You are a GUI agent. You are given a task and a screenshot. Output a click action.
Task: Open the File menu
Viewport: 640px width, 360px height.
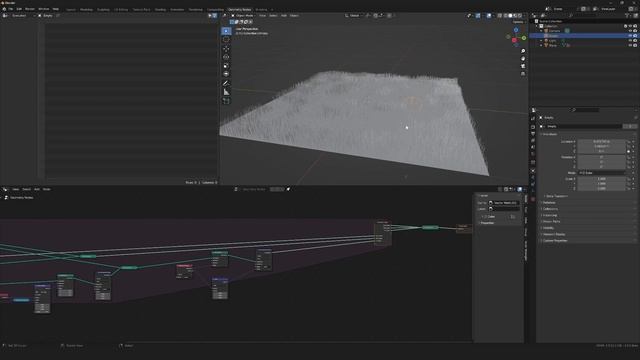11,9
